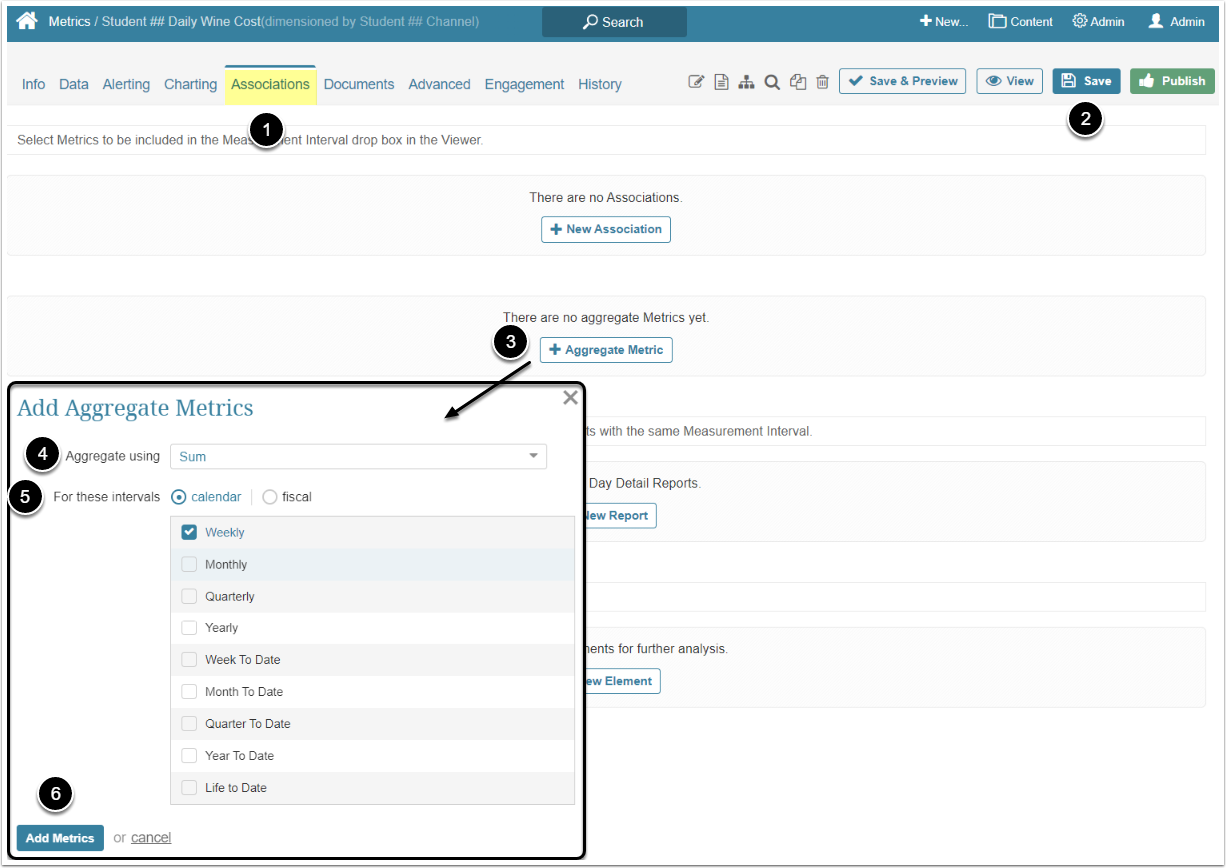Click the magnifier icon beside hierarchy icon

click(x=772, y=82)
